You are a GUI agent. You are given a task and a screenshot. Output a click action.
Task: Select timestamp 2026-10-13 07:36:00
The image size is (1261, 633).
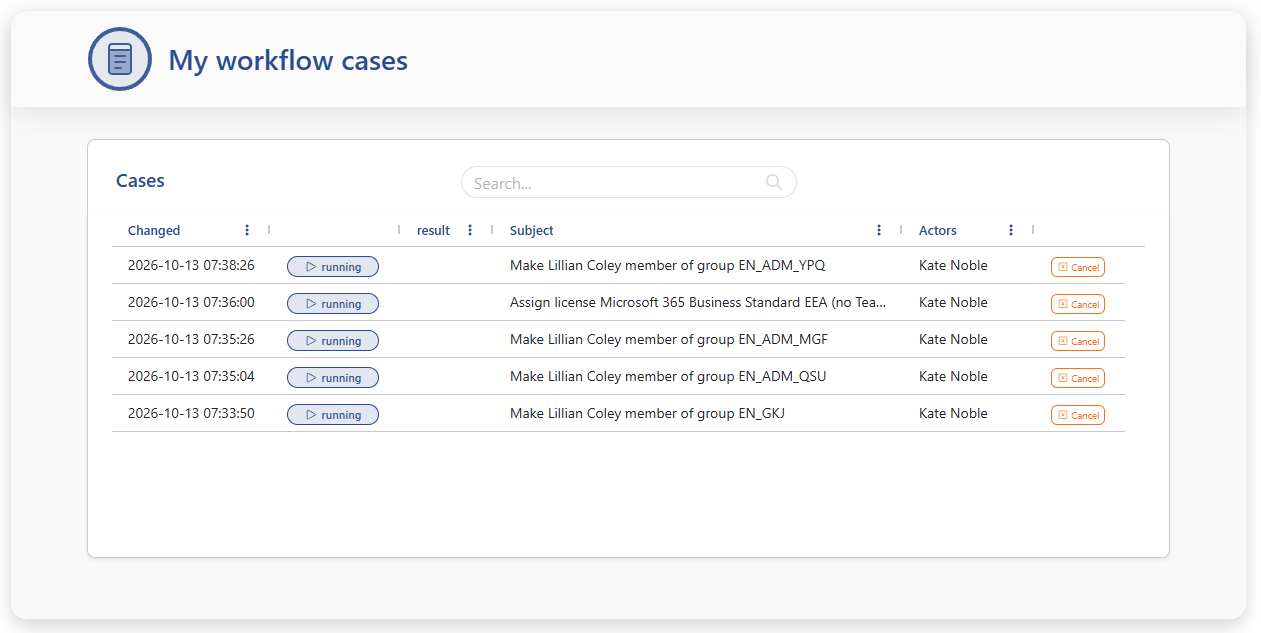coord(191,302)
